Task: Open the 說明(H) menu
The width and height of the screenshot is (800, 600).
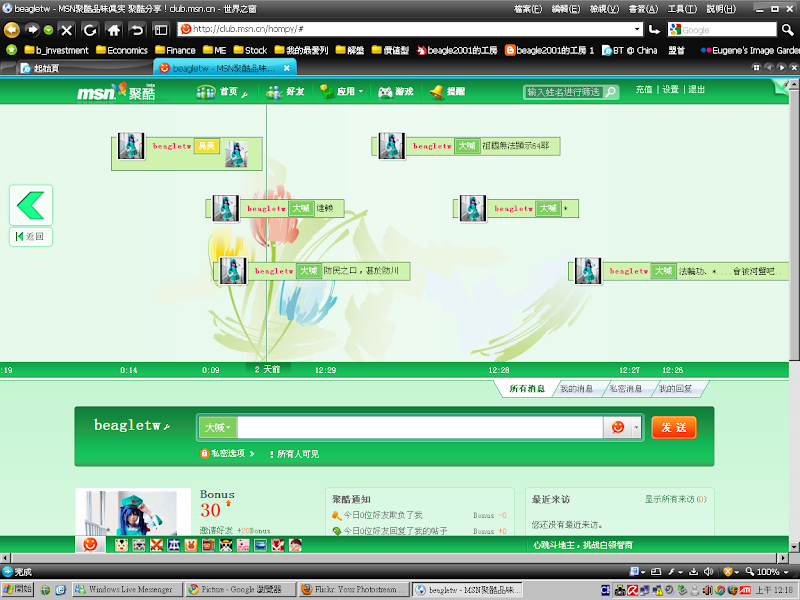Action: click(721, 9)
